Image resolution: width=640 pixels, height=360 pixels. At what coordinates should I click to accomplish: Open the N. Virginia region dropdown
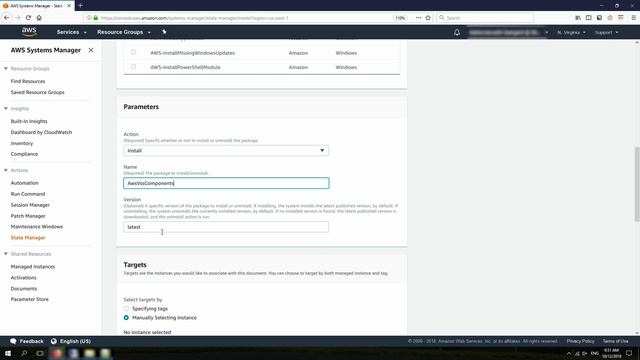pyautogui.click(x=571, y=32)
